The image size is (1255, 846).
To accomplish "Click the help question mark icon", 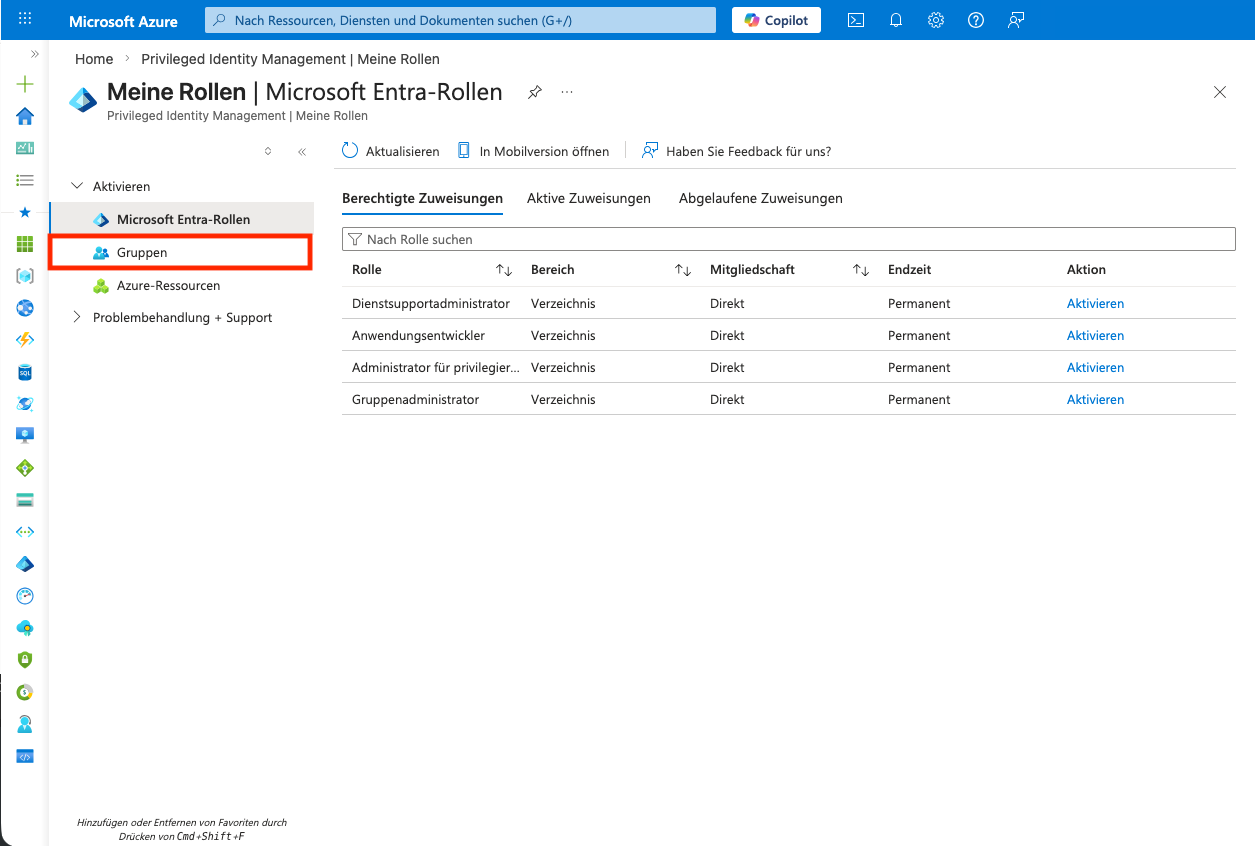I will click(976, 20).
